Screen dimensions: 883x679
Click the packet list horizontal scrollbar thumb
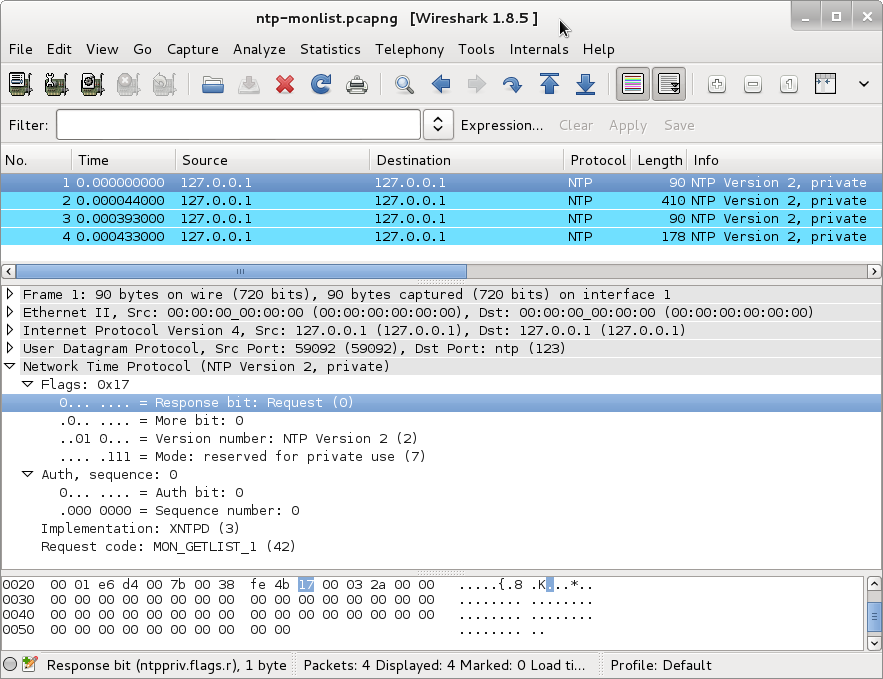(x=241, y=271)
